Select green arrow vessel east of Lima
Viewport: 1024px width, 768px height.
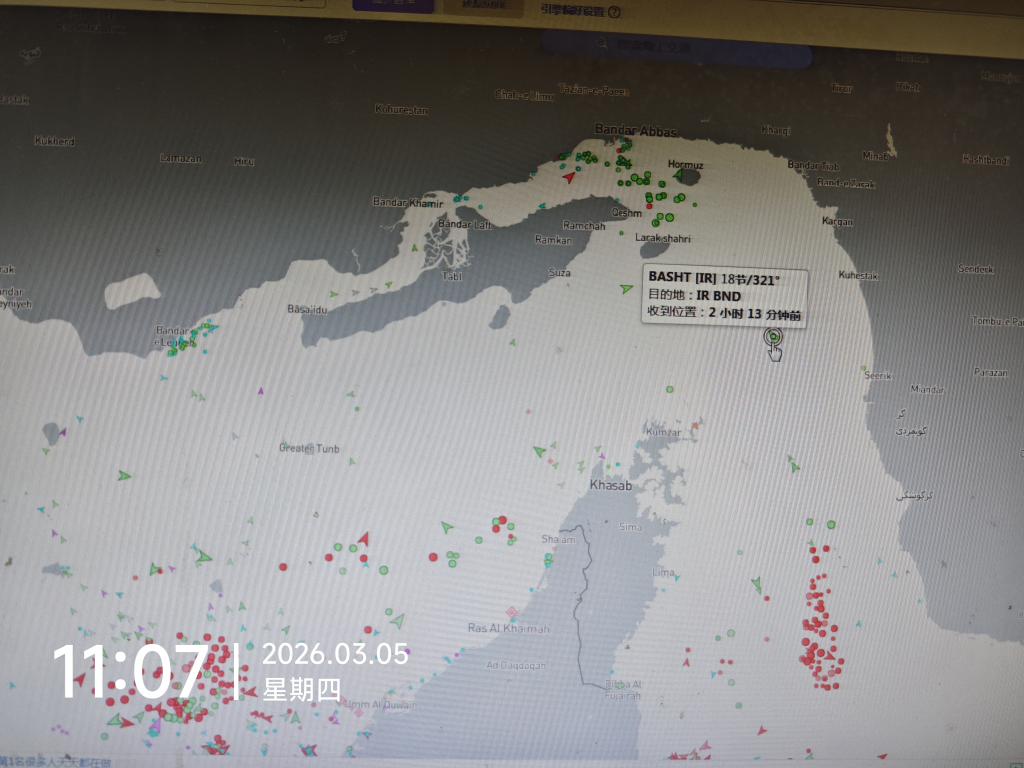coord(757,583)
